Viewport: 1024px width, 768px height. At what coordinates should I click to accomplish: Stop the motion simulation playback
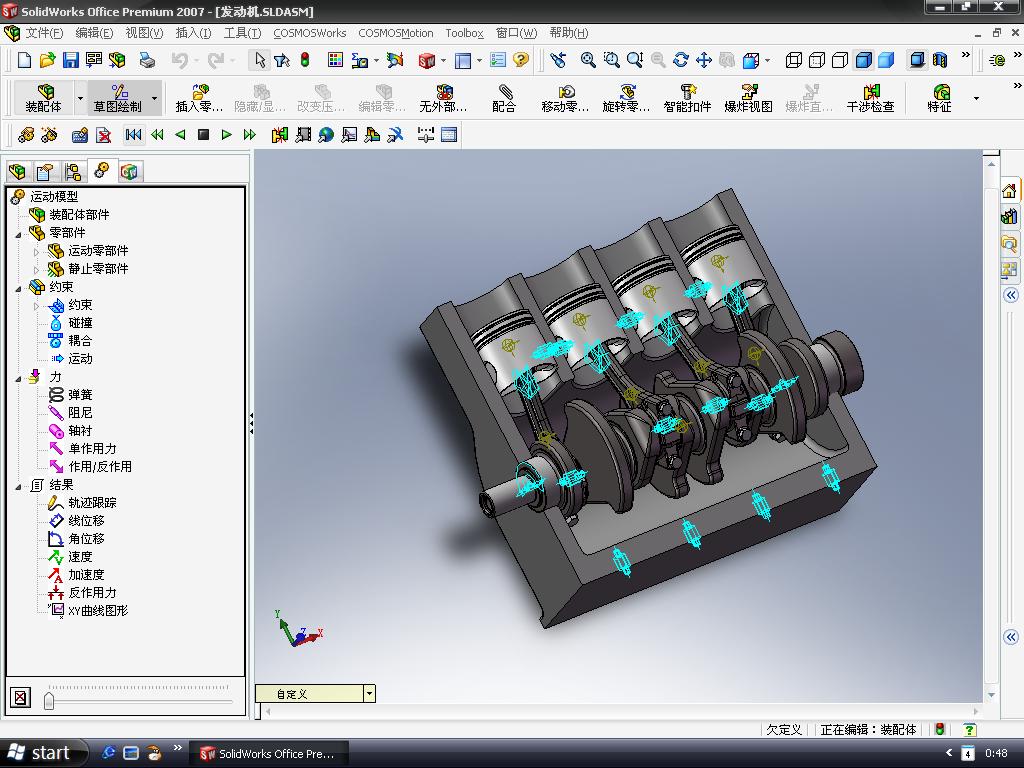coord(203,135)
